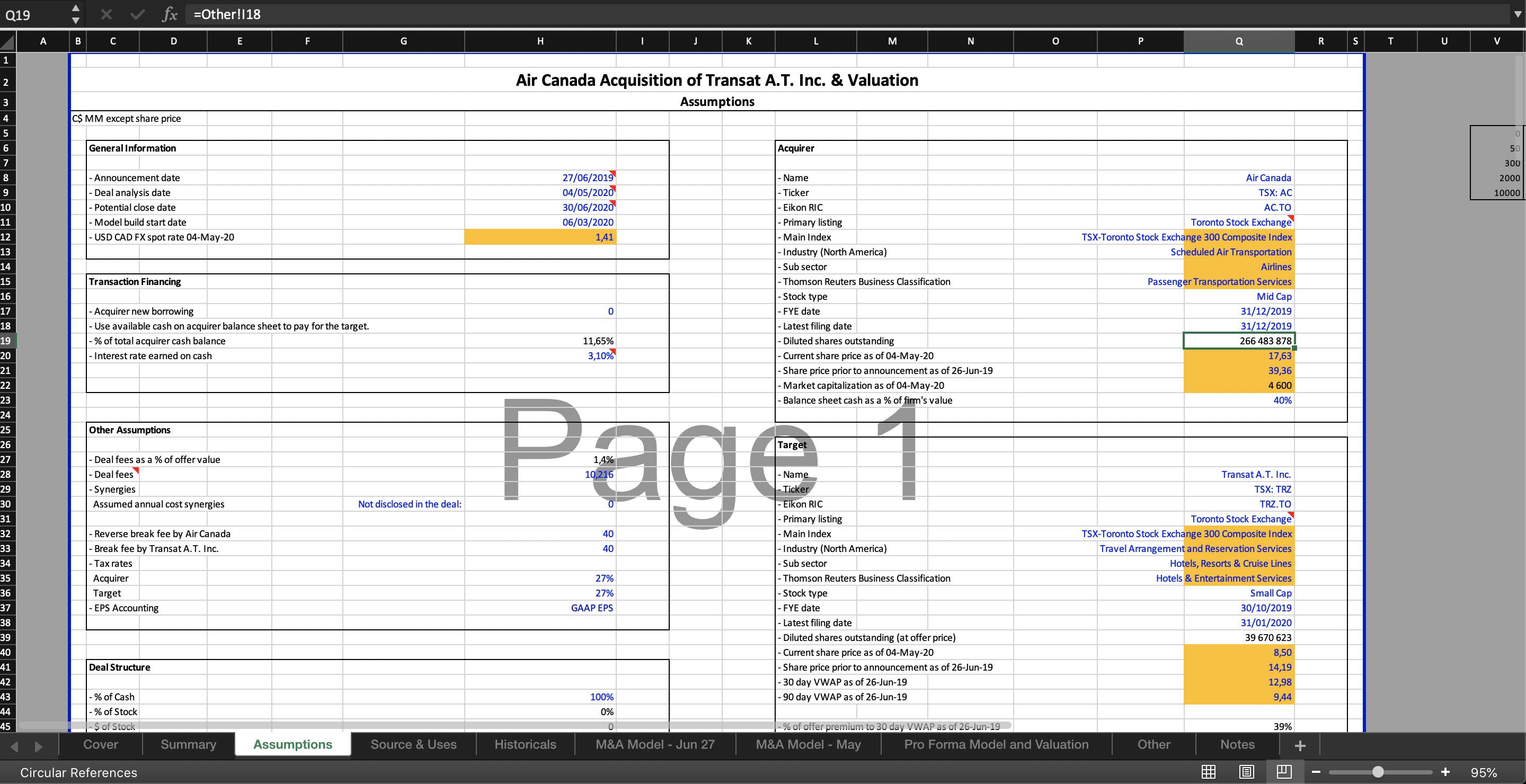Select target diluted shares 39 670 623
The height and width of the screenshot is (784, 1526).
pos(1239,638)
